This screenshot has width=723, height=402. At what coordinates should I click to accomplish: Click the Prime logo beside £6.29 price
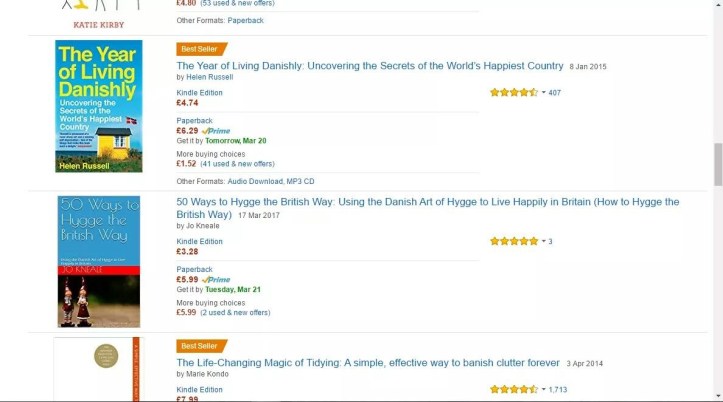coord(216,131)
